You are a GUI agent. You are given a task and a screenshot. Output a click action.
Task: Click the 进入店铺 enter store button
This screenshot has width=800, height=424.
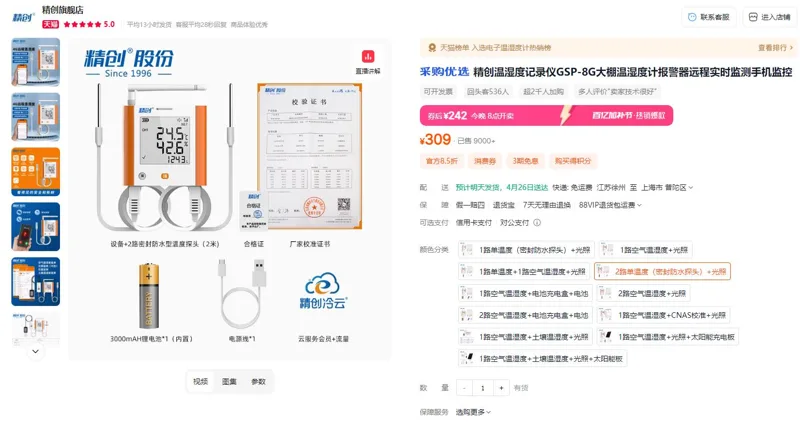tap(770, 17)
